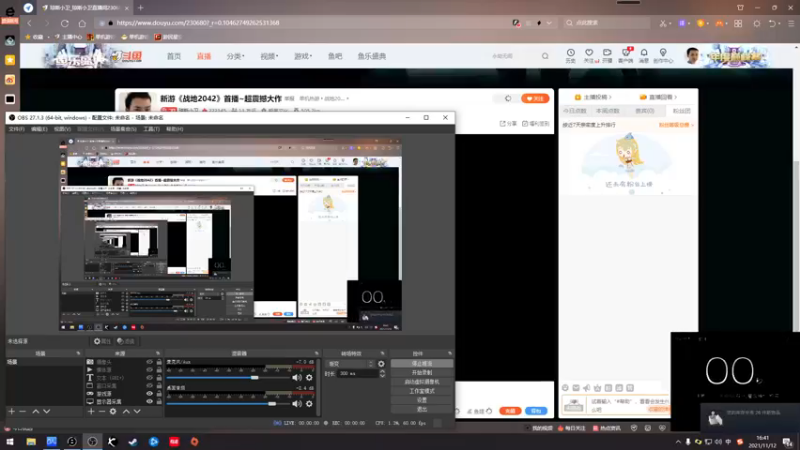Click the 启动虚拟摄像机 button
800x450 pixels.
click(421, 382)
